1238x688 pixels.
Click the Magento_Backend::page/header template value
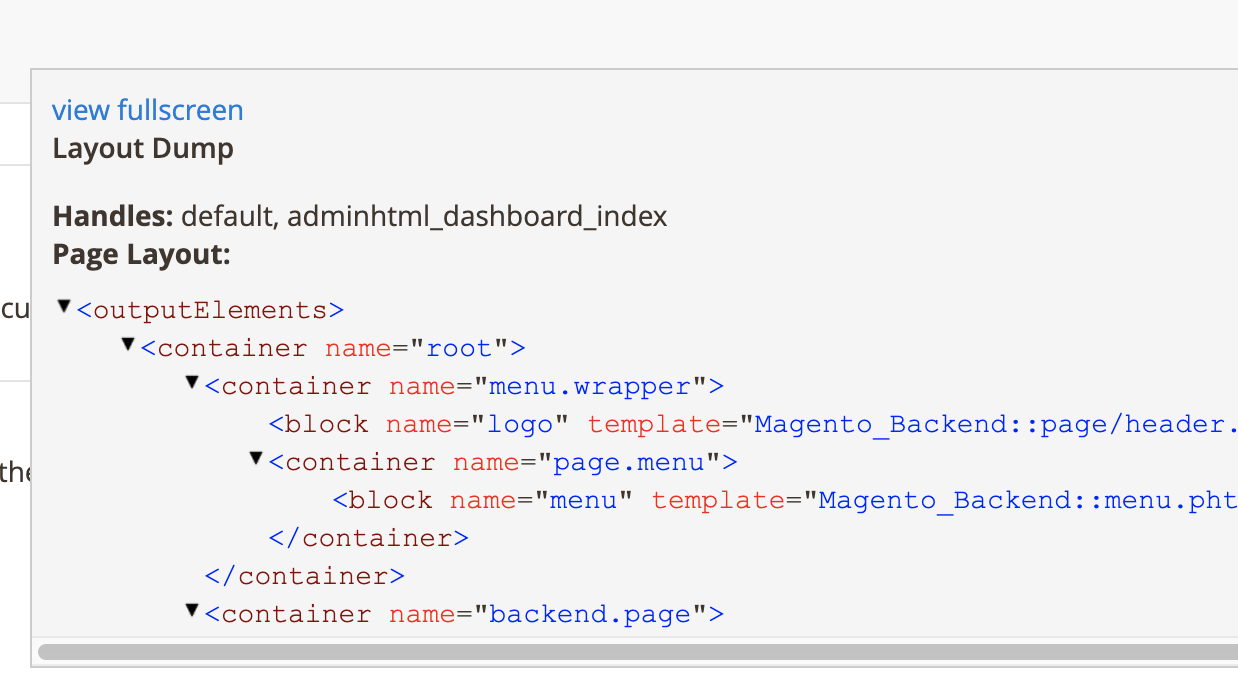(x=995, y=425)
